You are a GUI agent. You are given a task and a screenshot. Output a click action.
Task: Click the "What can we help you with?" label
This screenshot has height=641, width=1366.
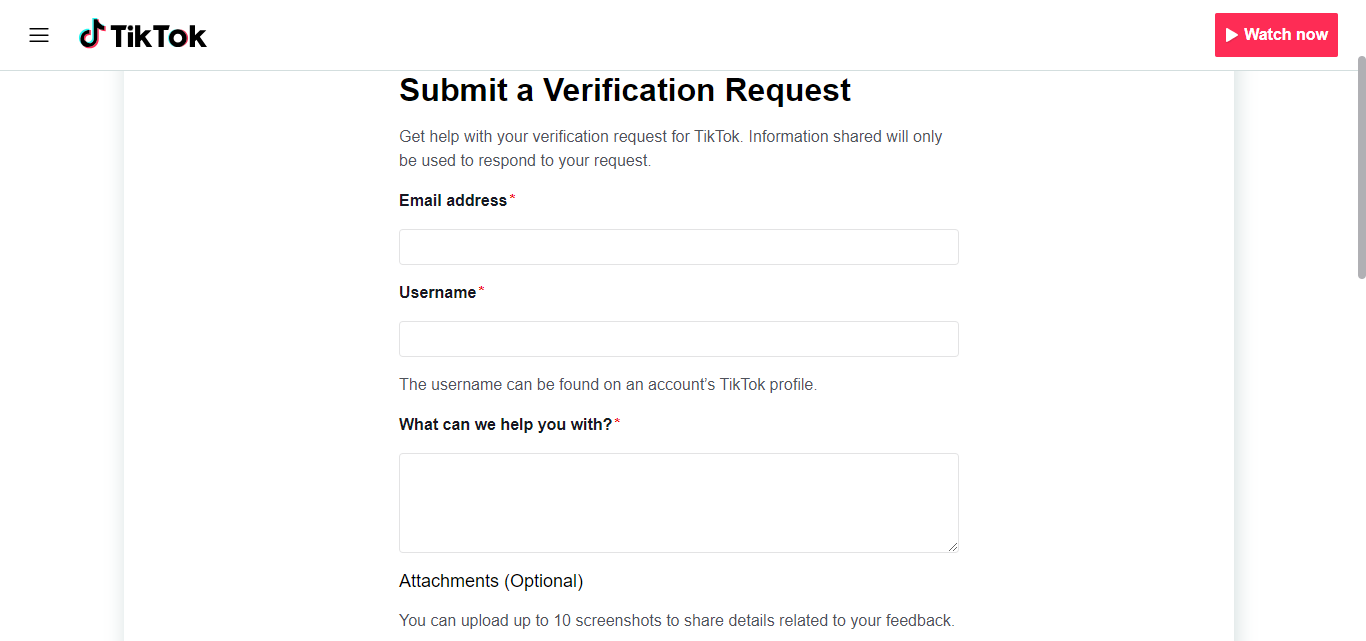(x=505, y=424)
